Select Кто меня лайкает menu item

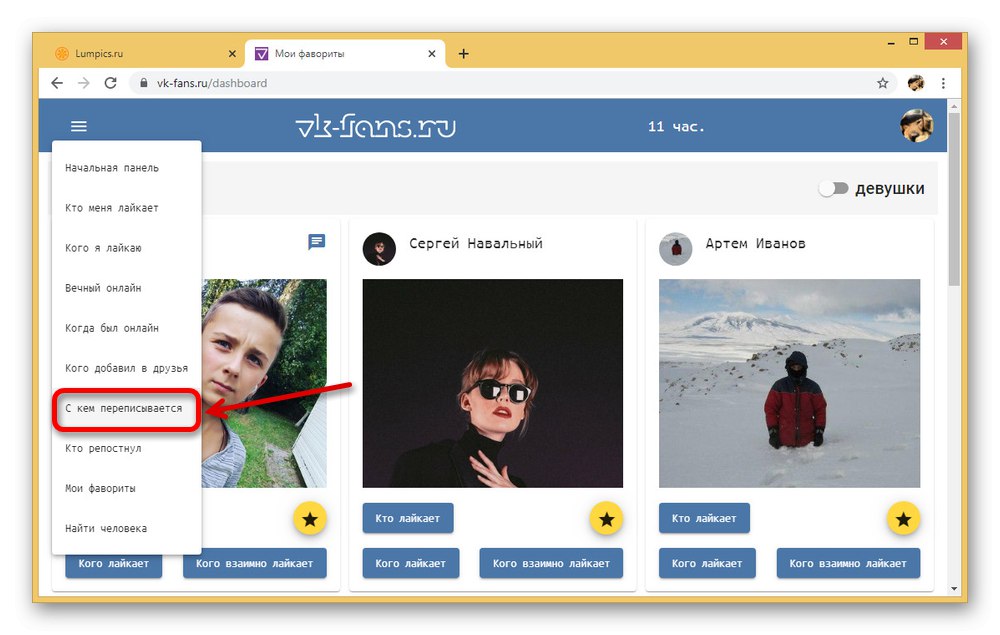point(126,208)
